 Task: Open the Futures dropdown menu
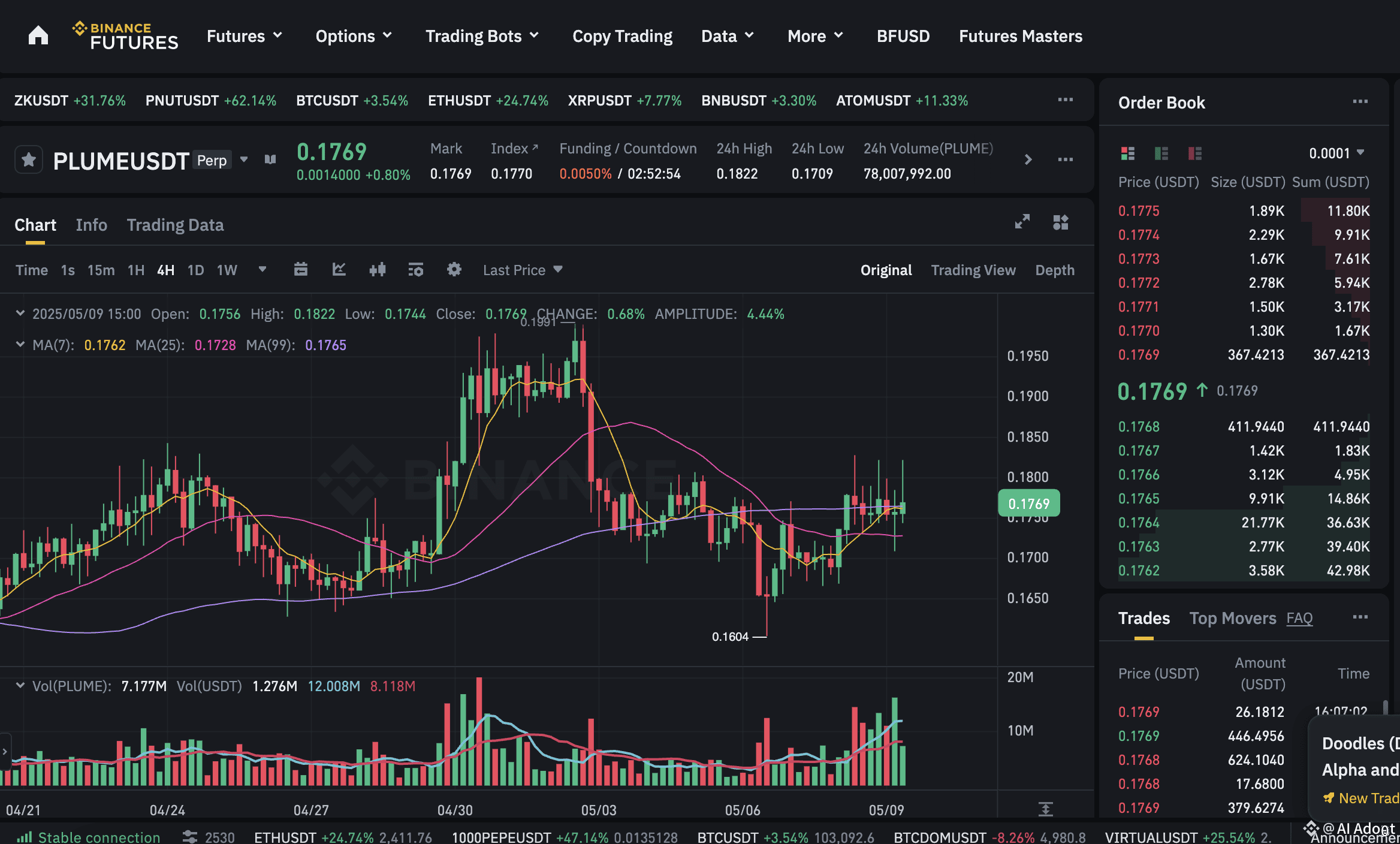tap(245, 36)
